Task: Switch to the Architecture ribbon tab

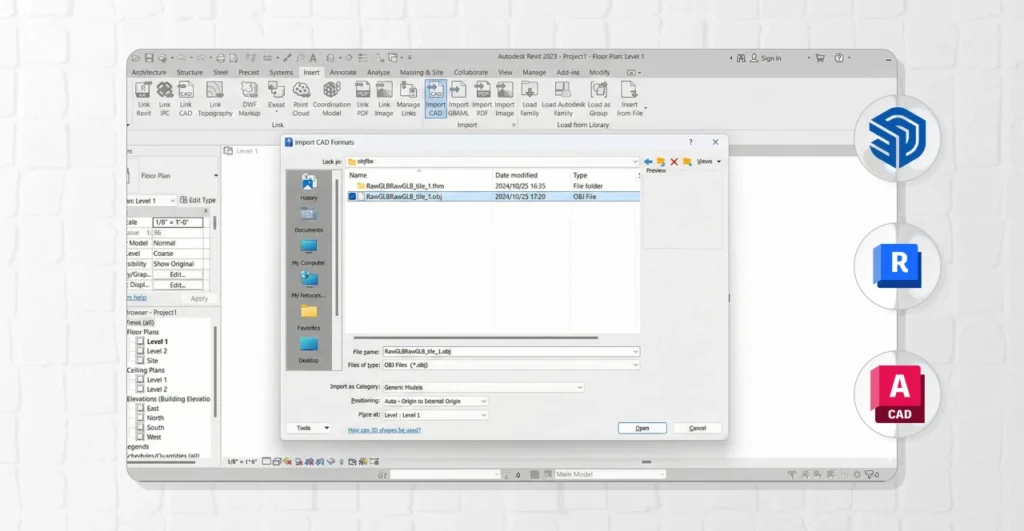Action: point(149,72)
